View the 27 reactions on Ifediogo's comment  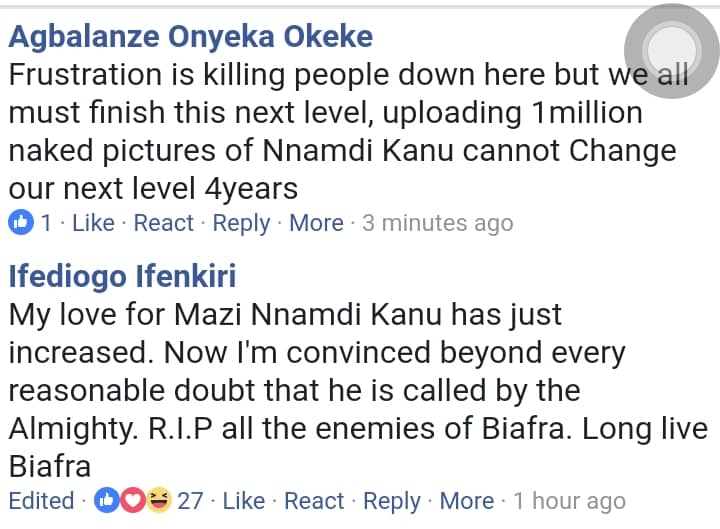pos(190,500)
